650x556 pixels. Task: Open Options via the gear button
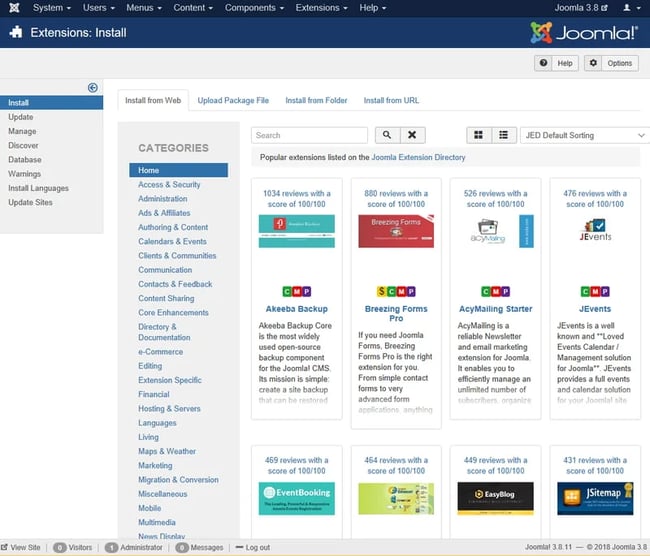pyautogui.click(x=611, y=63)
